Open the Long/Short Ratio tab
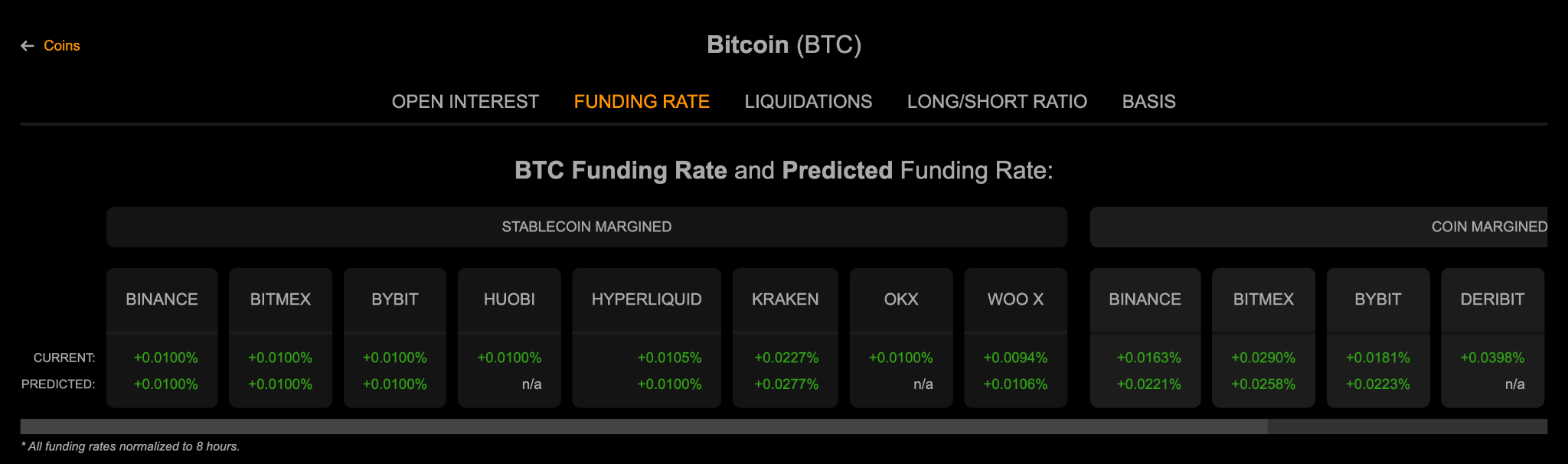This screenshot has width=1568, height=464. [997, 102]
